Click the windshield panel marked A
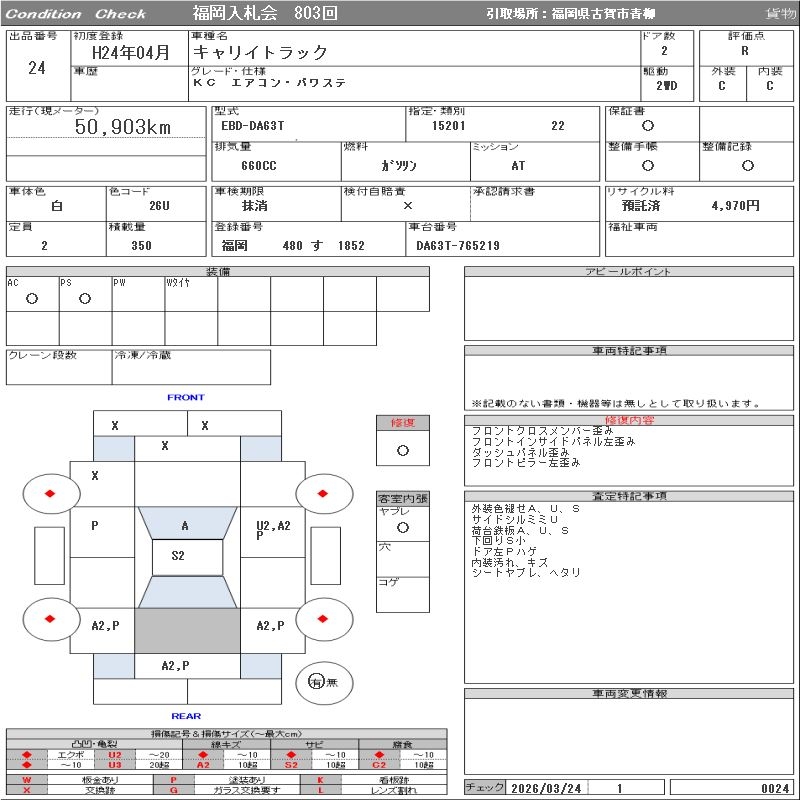 pos(185,525)
